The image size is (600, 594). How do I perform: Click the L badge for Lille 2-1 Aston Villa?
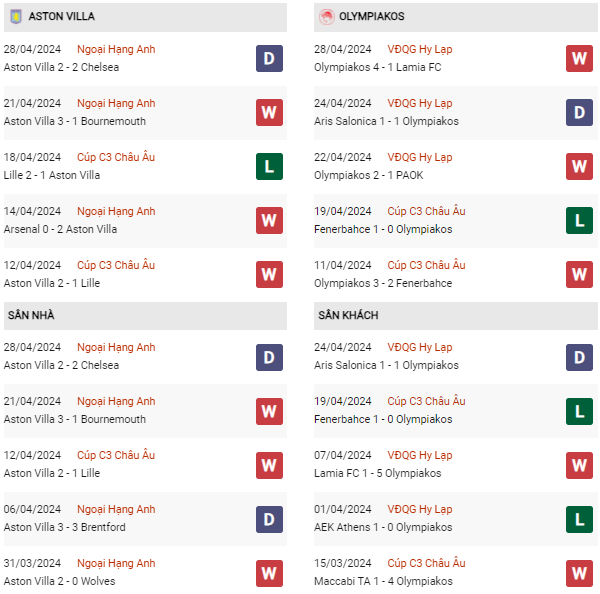click(x=269, y=166)
